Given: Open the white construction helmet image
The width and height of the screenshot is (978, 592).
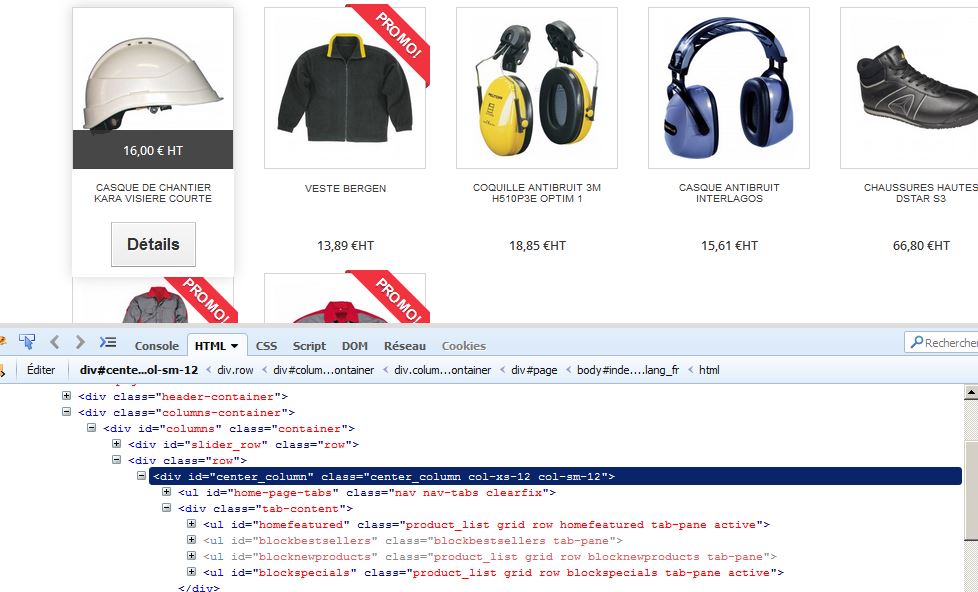Looking at the screenshot, I should click(153, 84).
